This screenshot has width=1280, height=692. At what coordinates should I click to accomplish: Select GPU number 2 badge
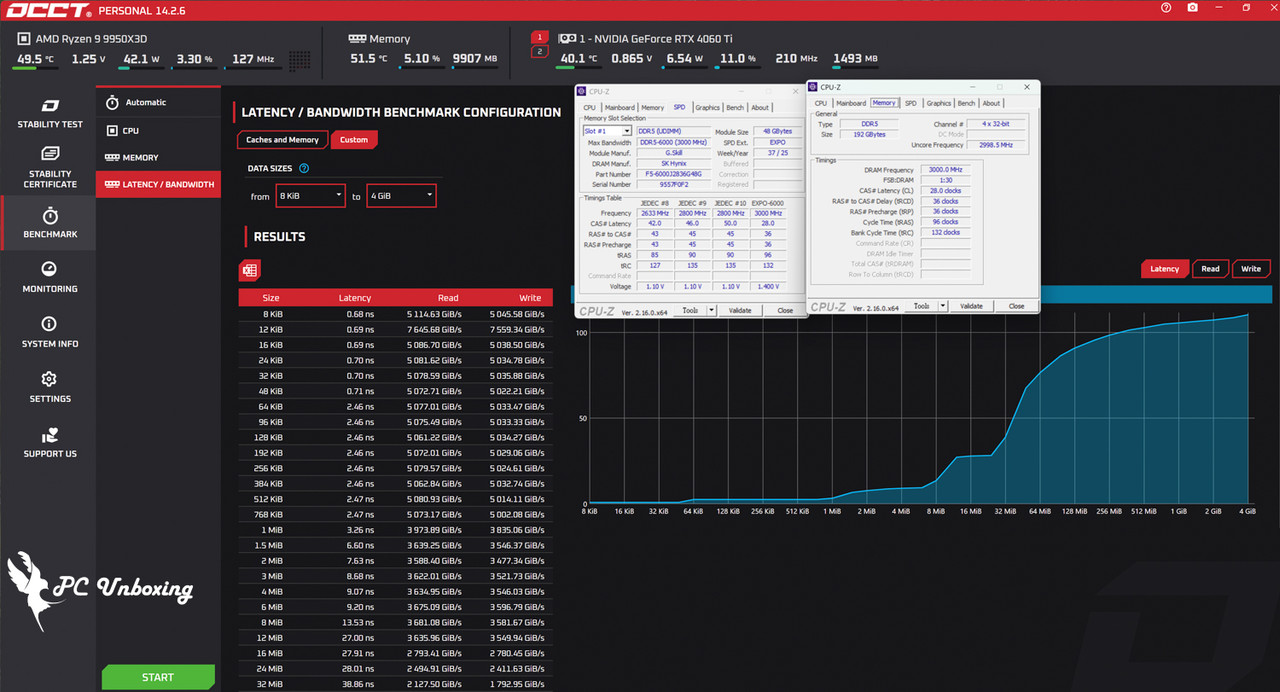coord(540,52)
